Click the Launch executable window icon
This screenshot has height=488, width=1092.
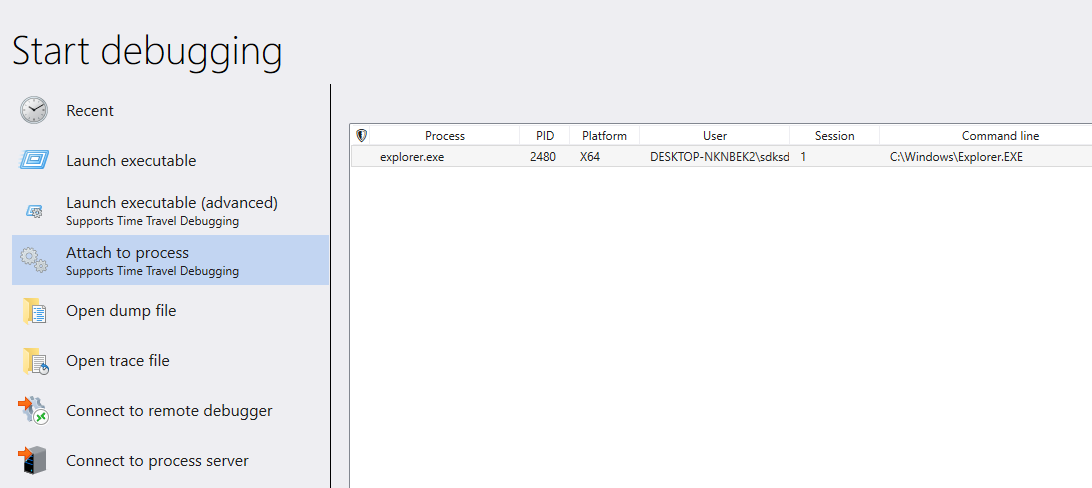[x=33, y=160]
